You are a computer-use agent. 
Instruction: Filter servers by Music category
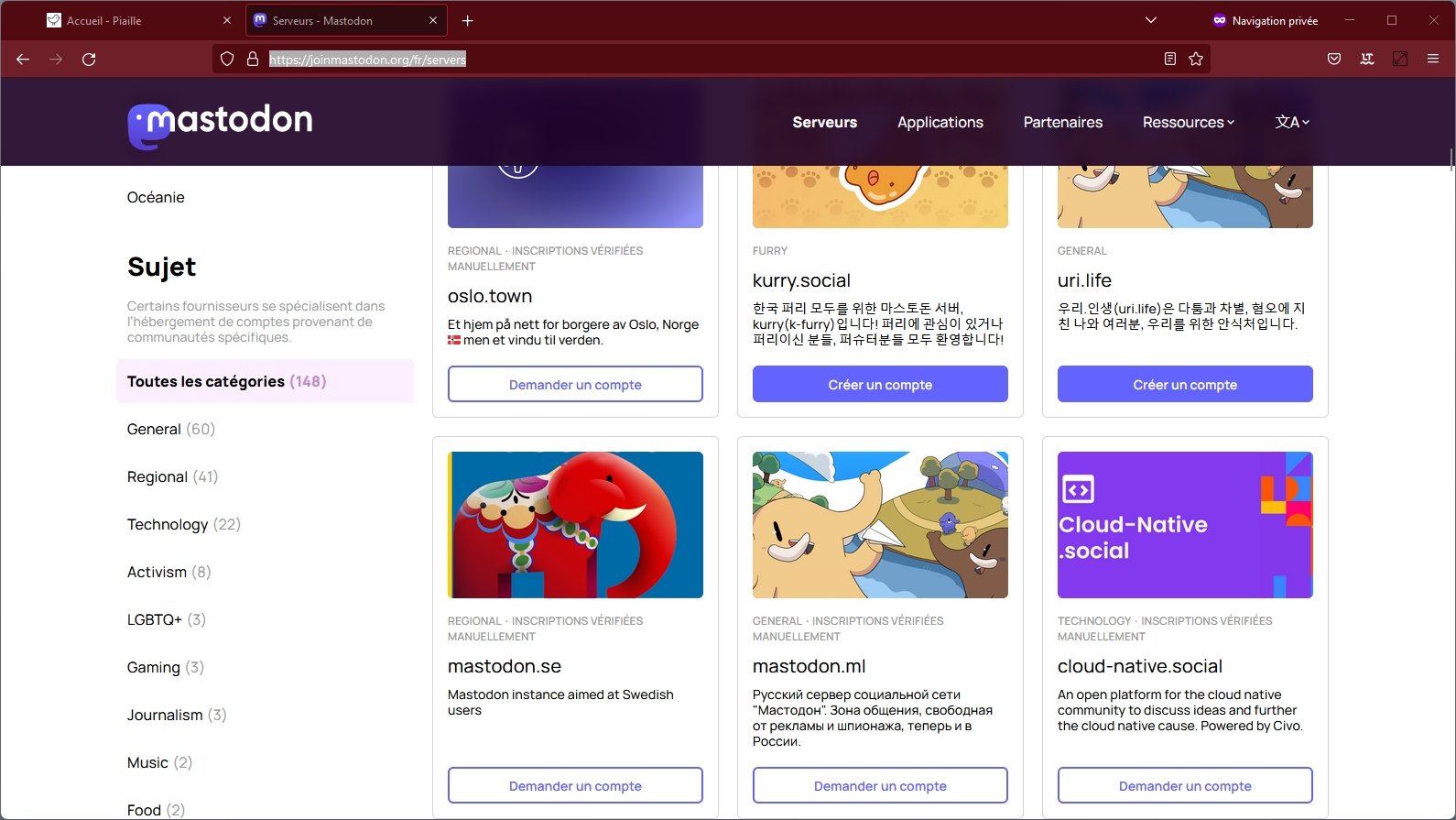[160, 762]
